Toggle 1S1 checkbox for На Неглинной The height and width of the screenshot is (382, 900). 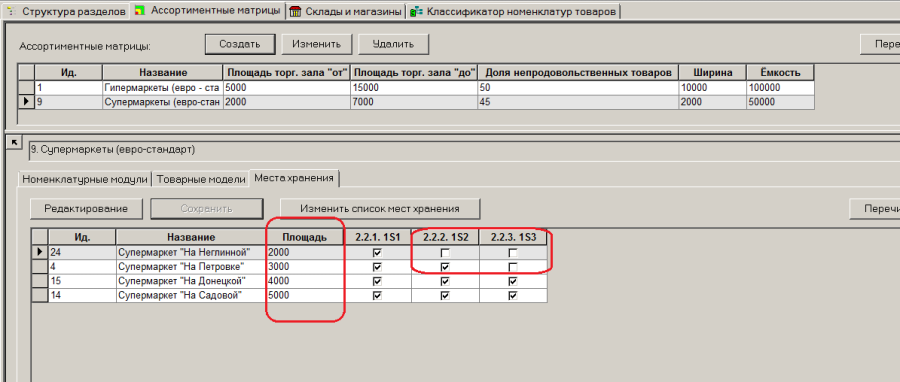coord(377,252)
